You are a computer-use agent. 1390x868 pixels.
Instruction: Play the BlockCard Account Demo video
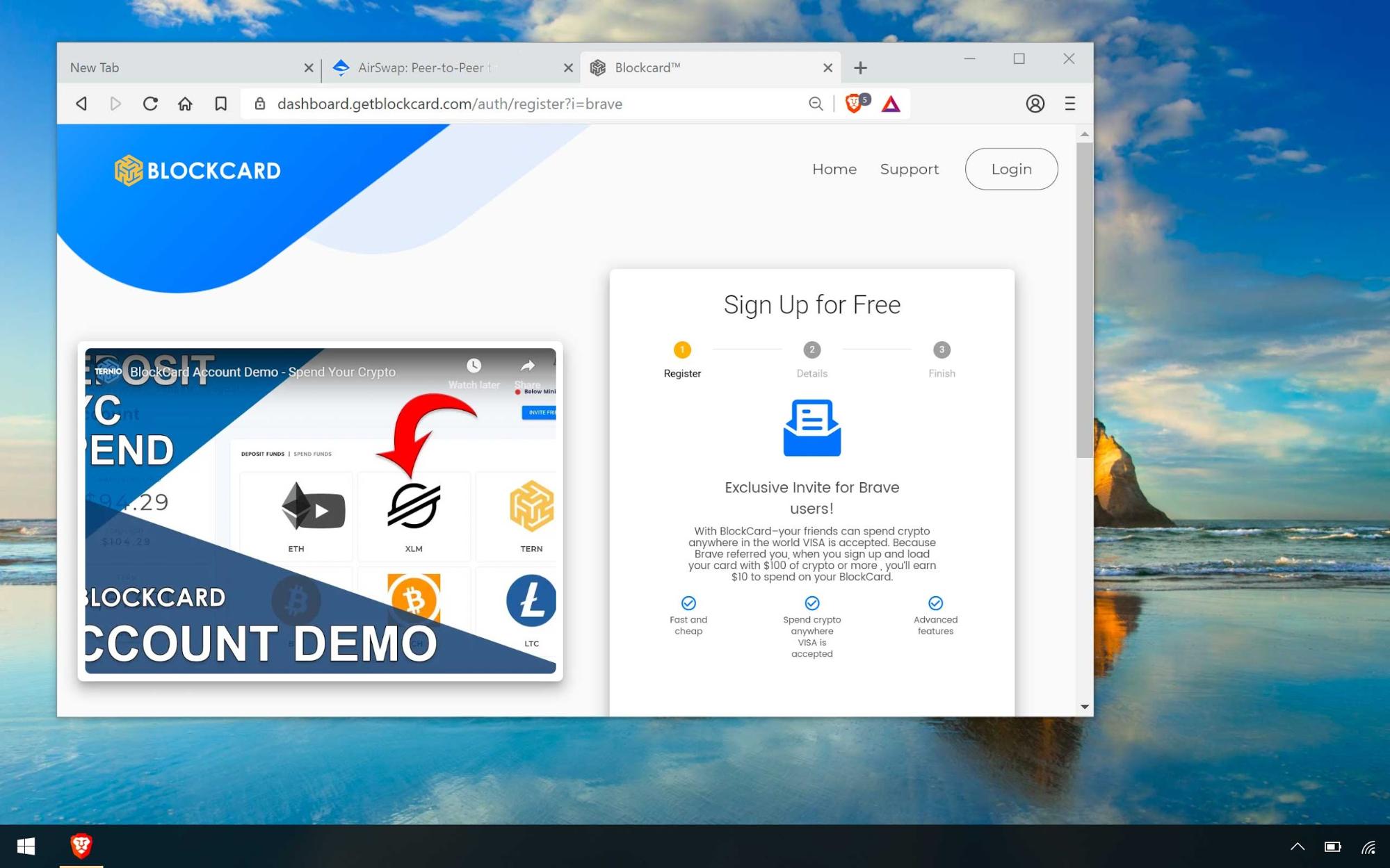click(x=321, y=511)
